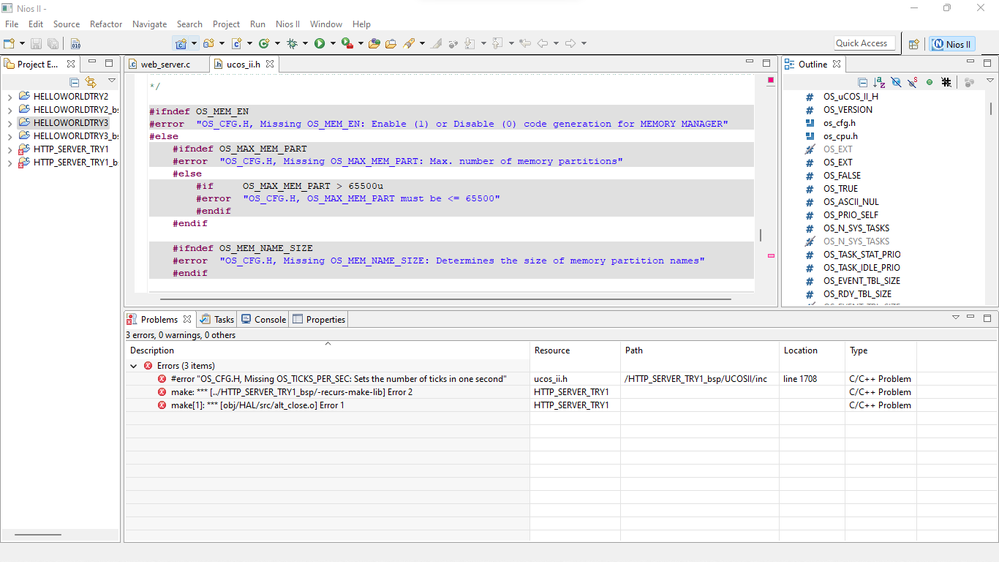Click the New file toolbar icon
The image size is (999, 562).
pyautogui.click(x=9, y=44)
